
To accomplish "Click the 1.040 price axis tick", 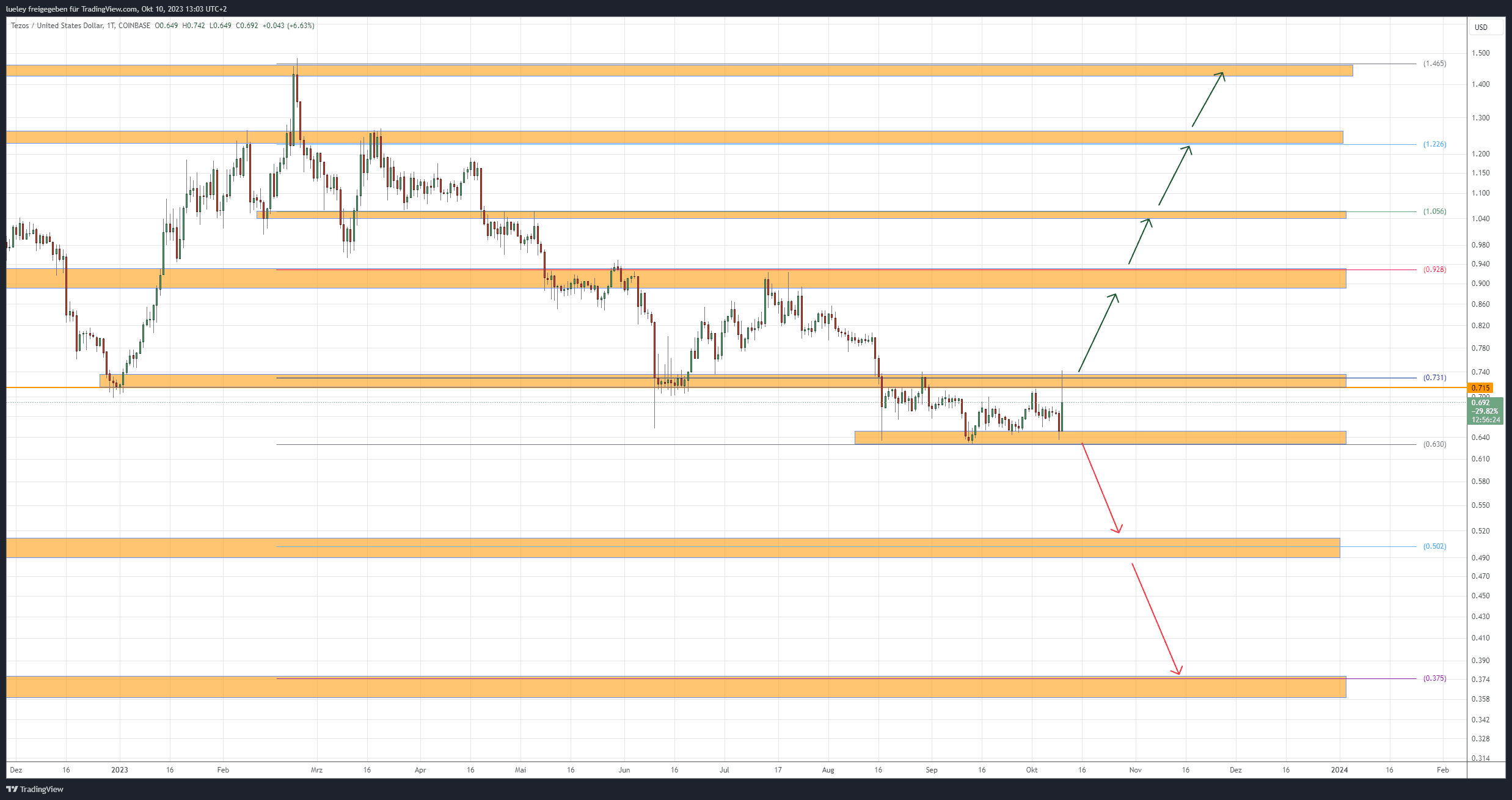I will coord(1480,219).
